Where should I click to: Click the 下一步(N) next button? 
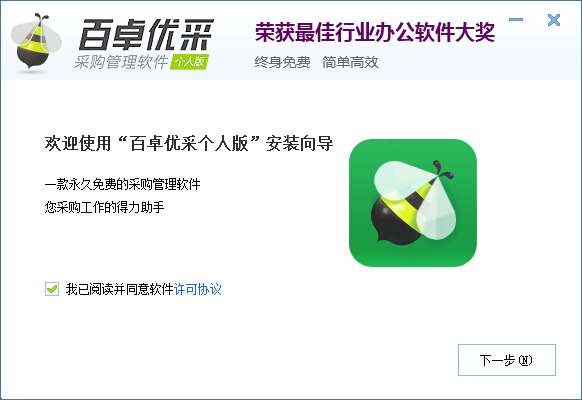pyautogui.click(x=507, y=360)
